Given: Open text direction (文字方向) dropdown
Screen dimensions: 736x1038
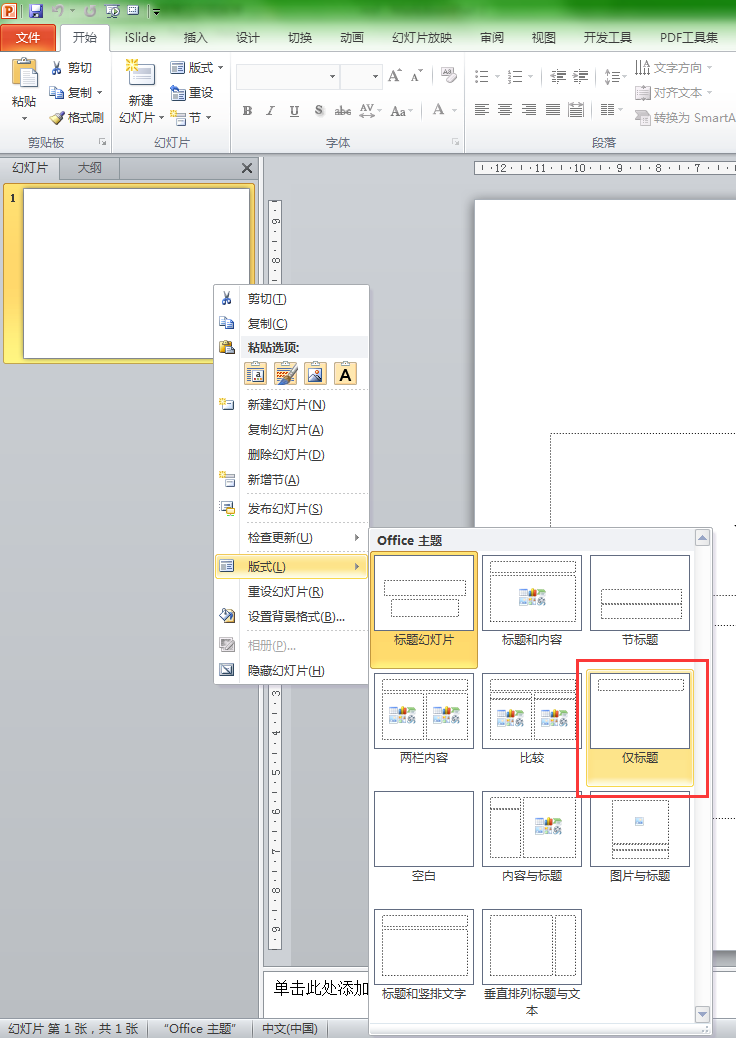Looking at the screenshot, I should click(673, 68).
